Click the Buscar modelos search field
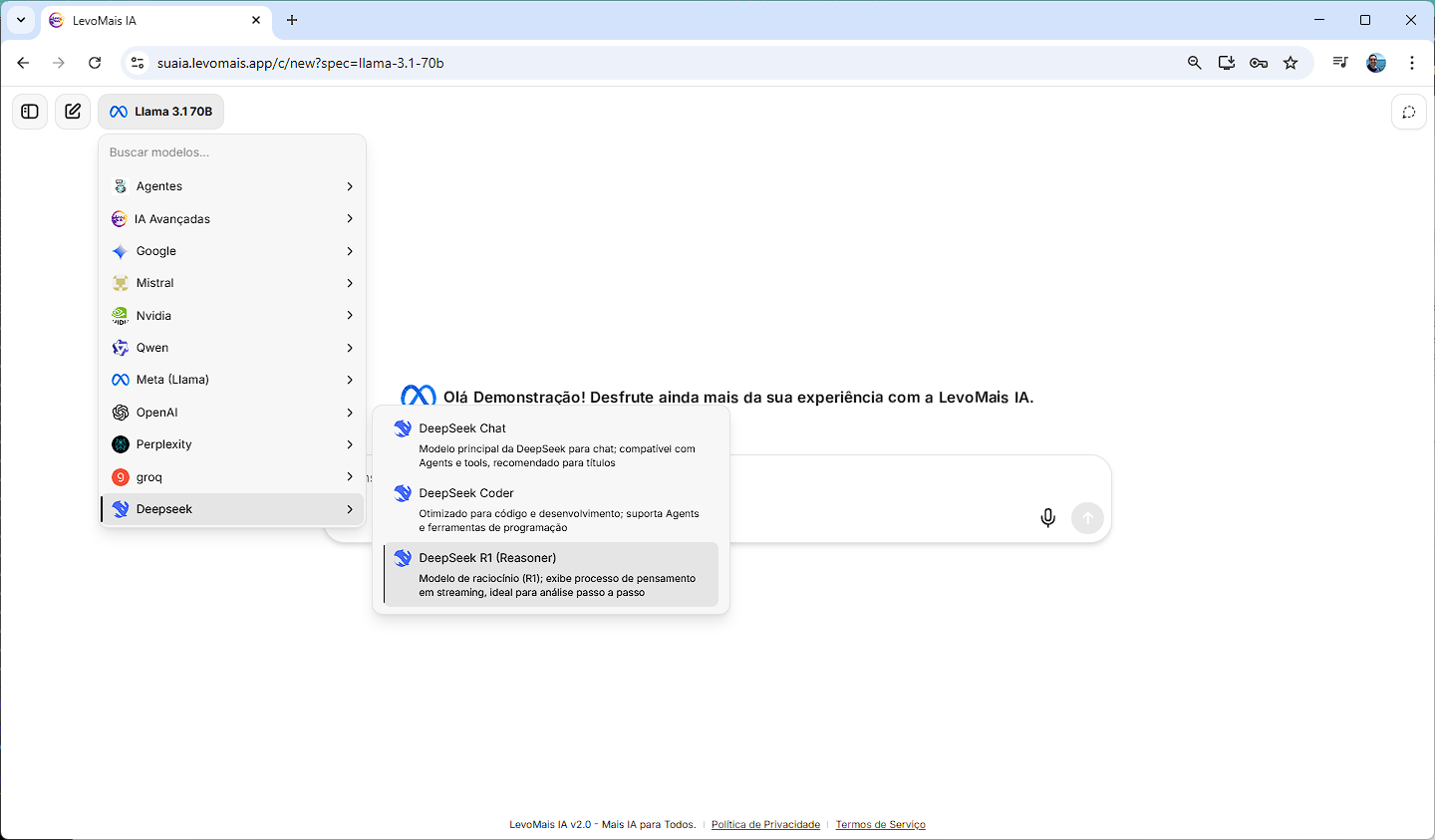1435x840 pixels. pos(232,152)
